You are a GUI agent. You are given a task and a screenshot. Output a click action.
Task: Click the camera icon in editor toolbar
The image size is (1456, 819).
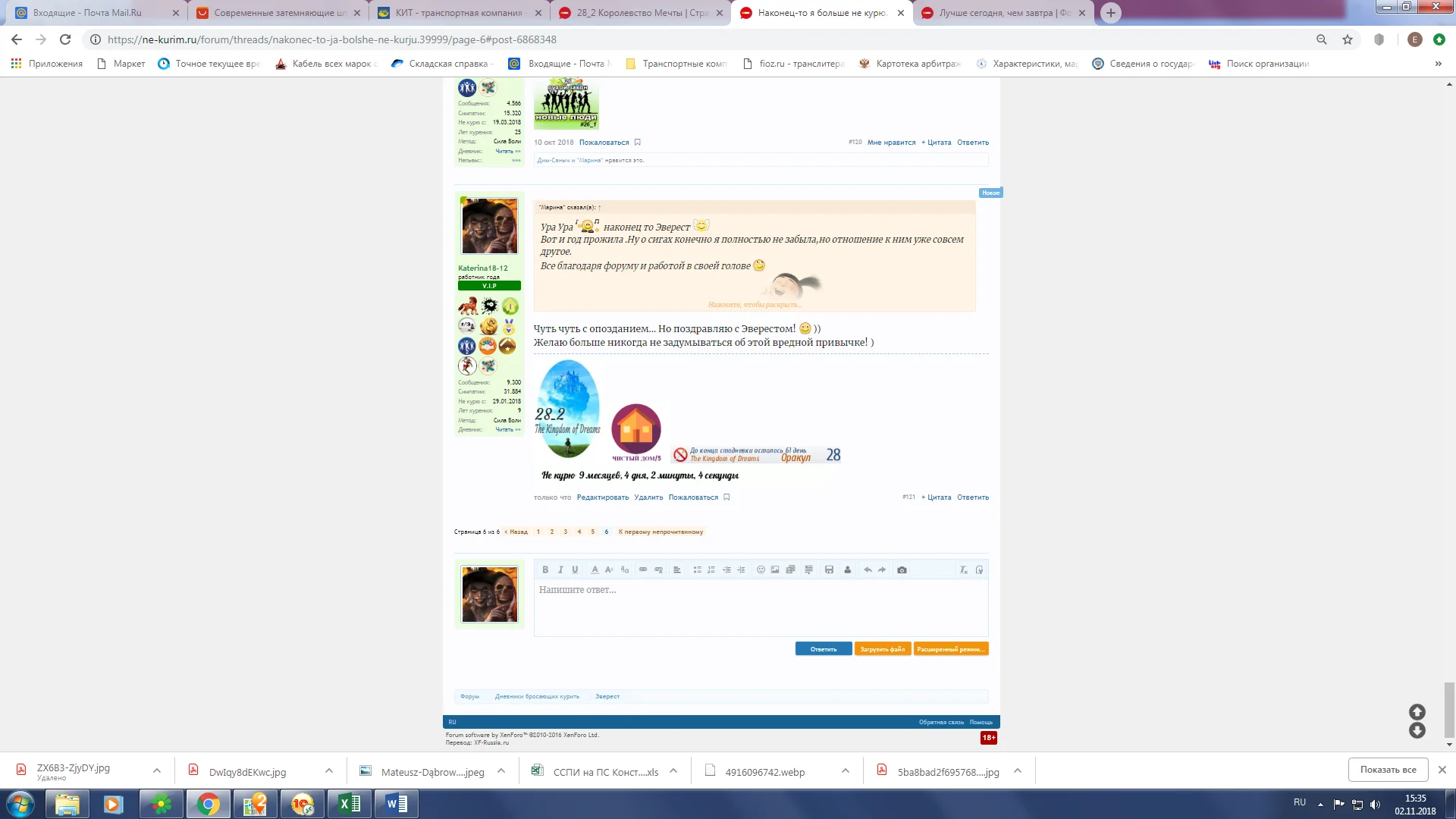coord(902,570)
